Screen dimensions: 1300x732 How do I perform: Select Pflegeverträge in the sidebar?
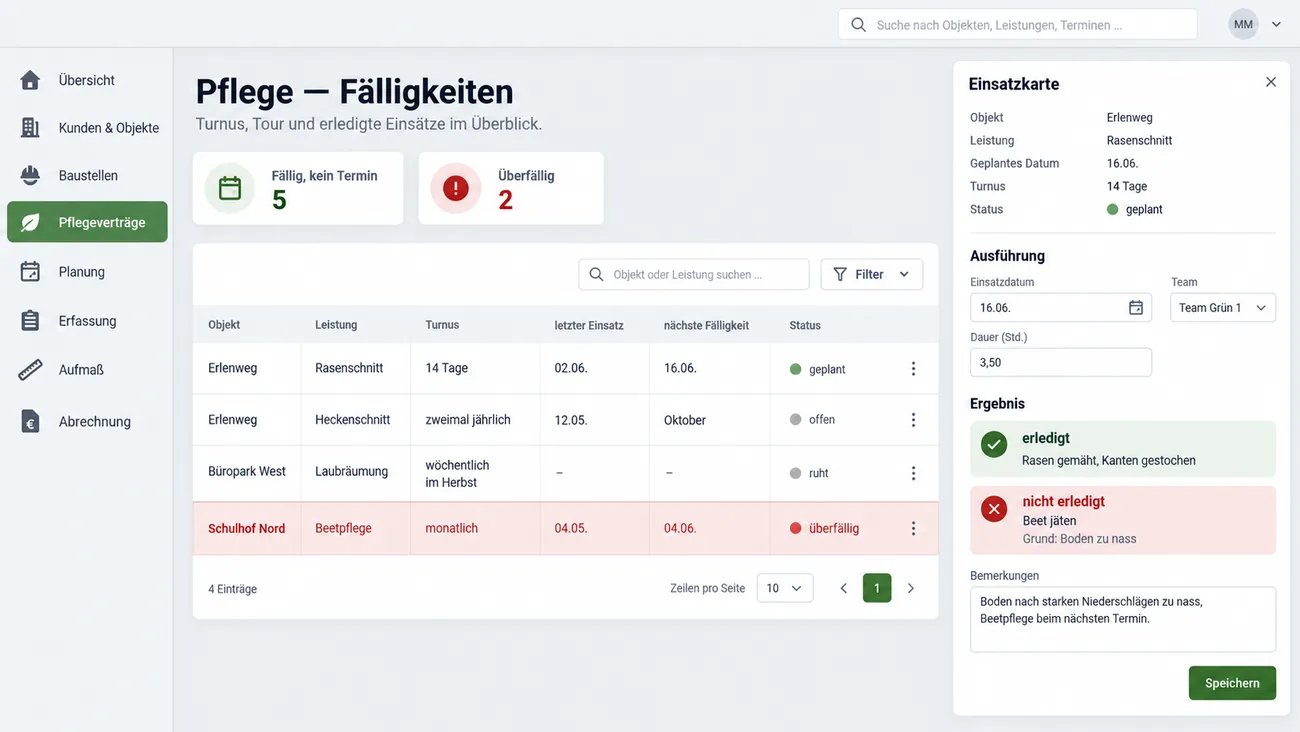click(x=87, y=222)
